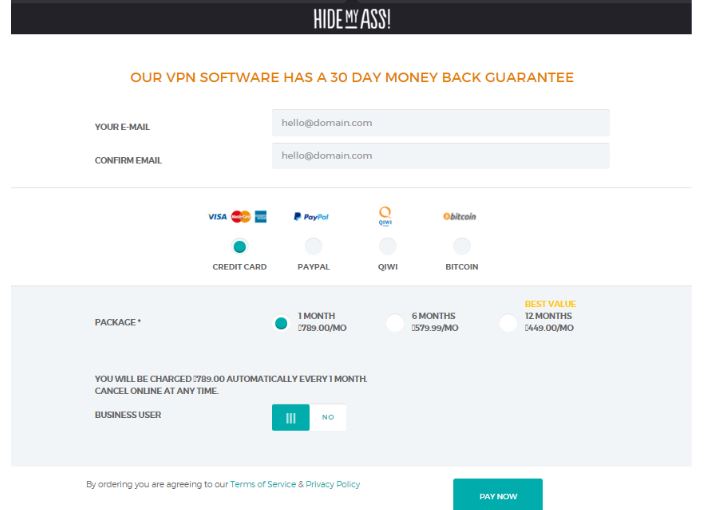Click the QIWI logo
707x510 pixels.
tap(385, 216)
